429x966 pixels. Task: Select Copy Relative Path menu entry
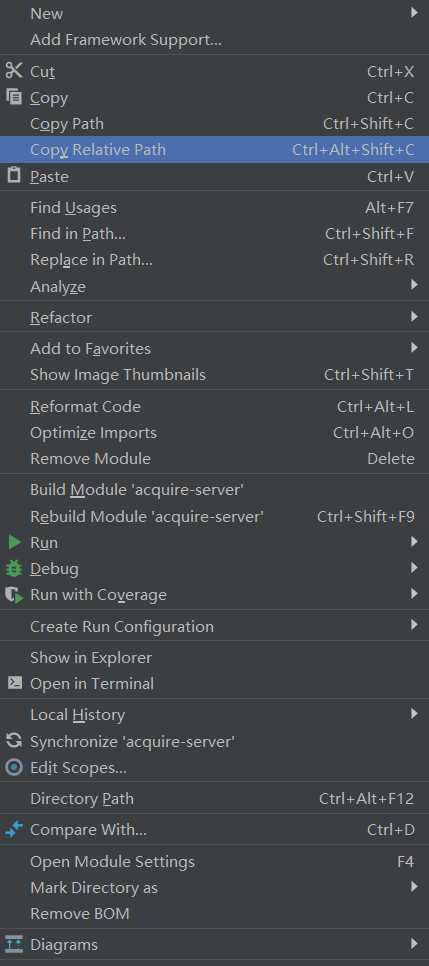214,150
